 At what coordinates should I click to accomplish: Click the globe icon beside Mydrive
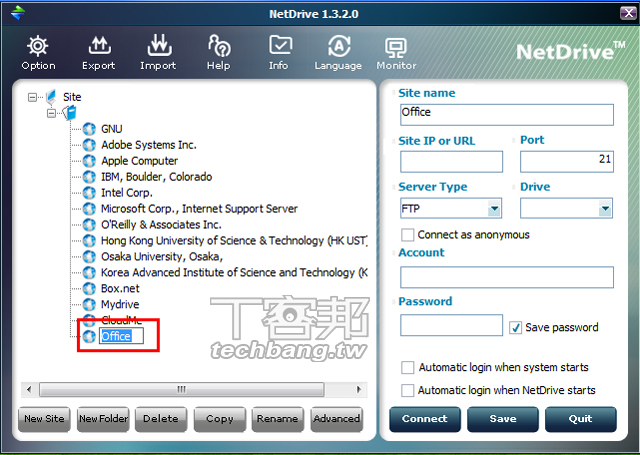[89, 304]
